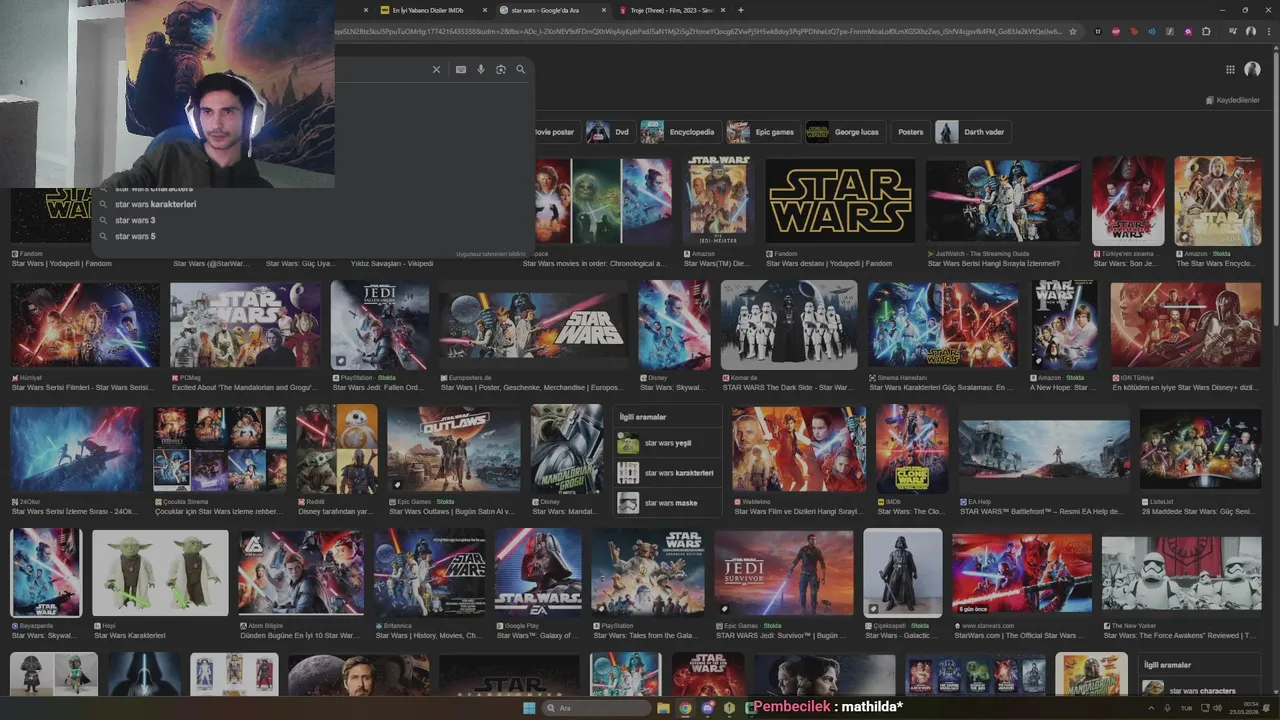Filter images by Posters chip
Viewport: 1280px width, 720px height.
click(x=910, y=132)
